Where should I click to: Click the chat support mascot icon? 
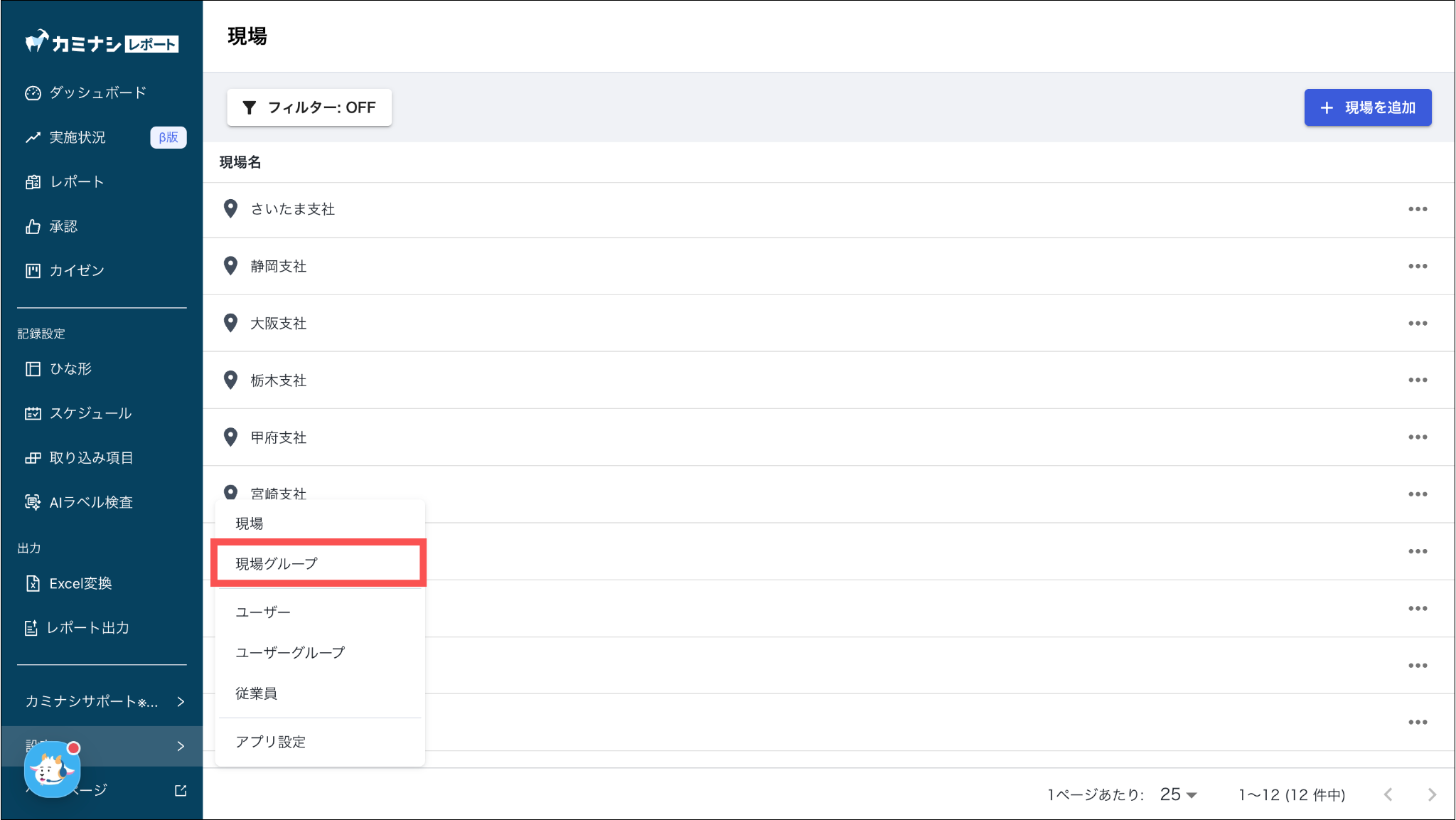pyautogui.click(x=52, y=770)
